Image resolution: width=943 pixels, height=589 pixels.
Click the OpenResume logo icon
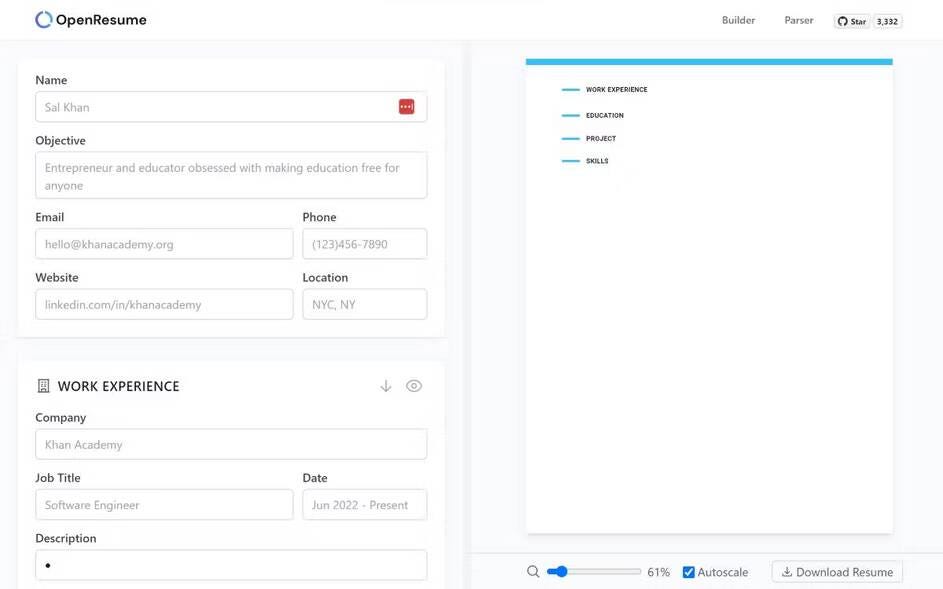[x=43, y=20]
